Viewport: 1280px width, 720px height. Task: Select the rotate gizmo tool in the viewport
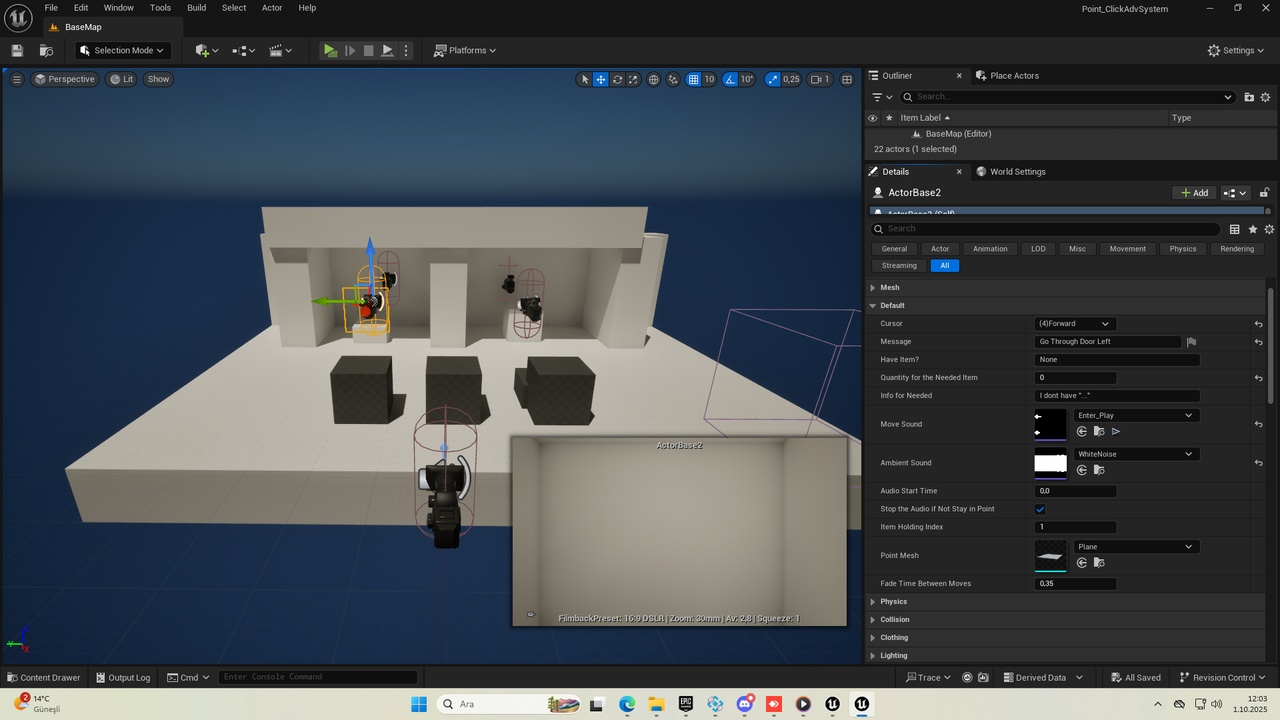tap(617, 79)
